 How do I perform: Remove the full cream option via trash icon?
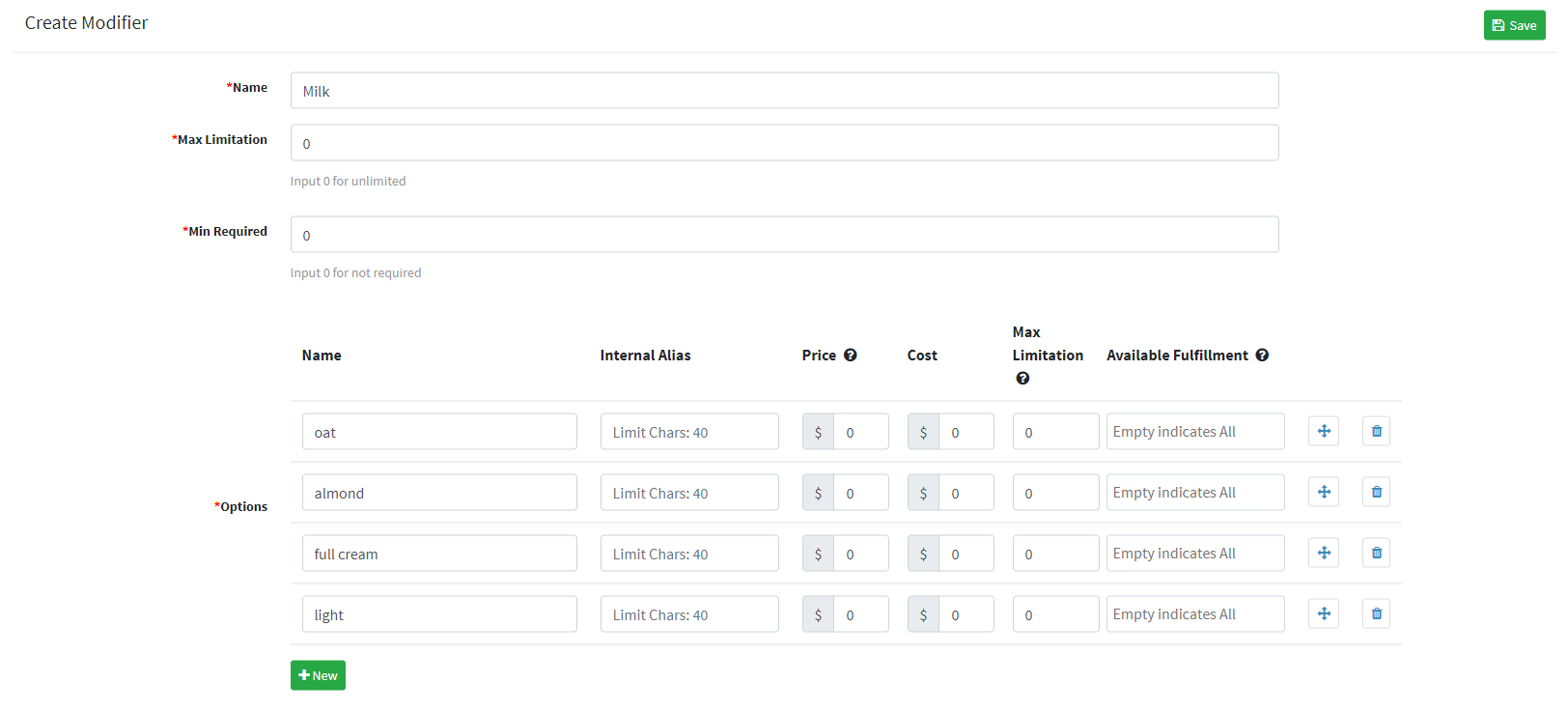coord(1376,553)
